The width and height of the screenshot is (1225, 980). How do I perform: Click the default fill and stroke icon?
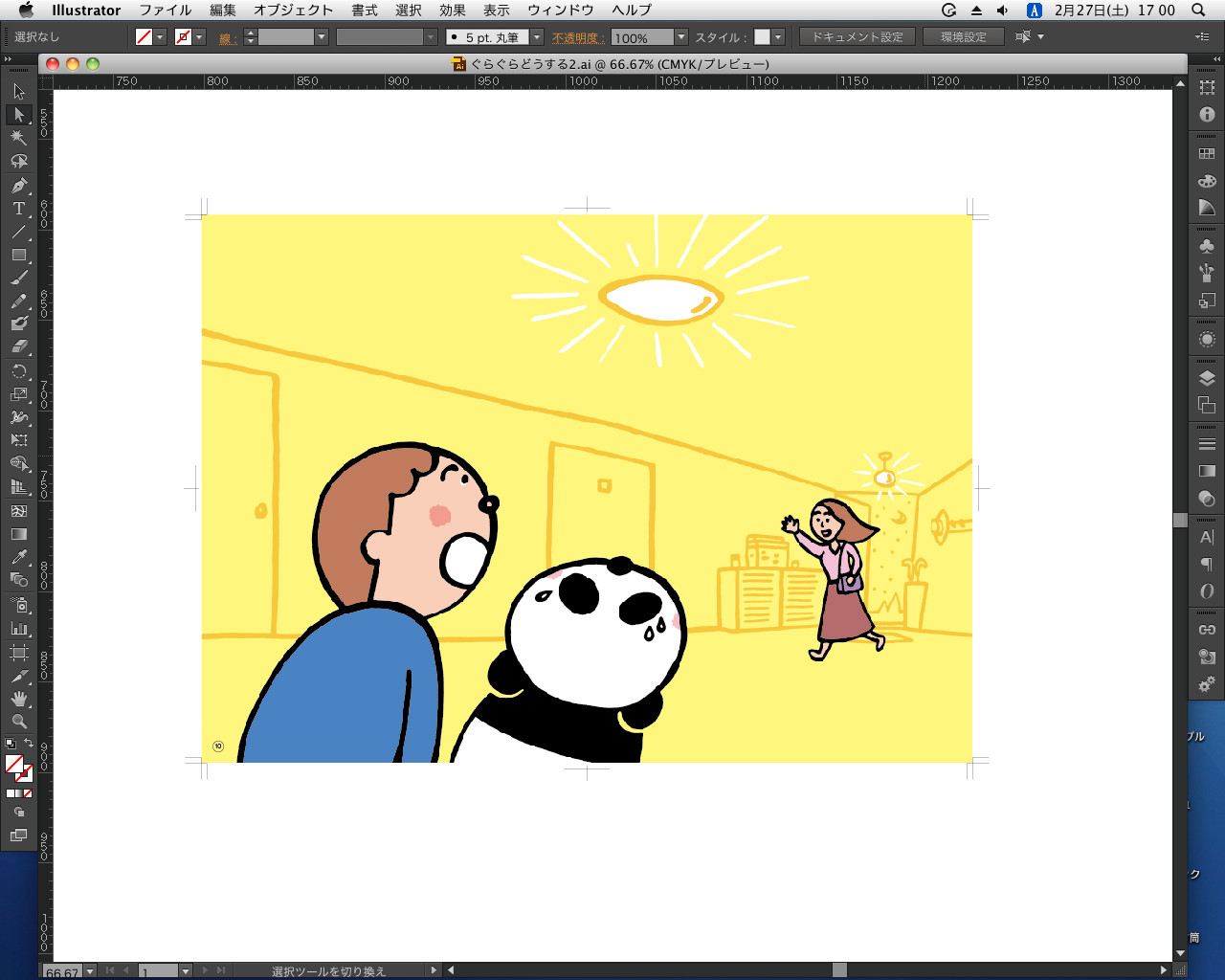tap(11, 744)
